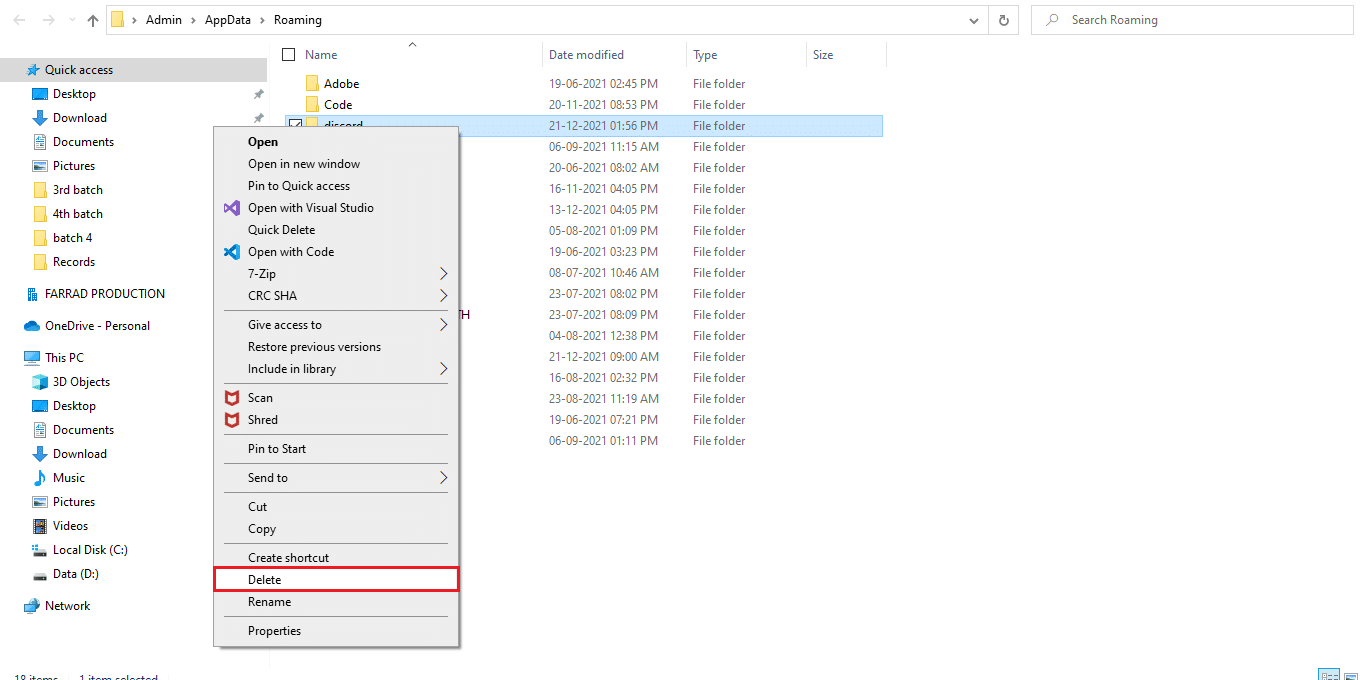Open the OneDrive - Personal cloud icon
The width and height of the screenshot is (1364, 680).
click(x=32, y=326)
